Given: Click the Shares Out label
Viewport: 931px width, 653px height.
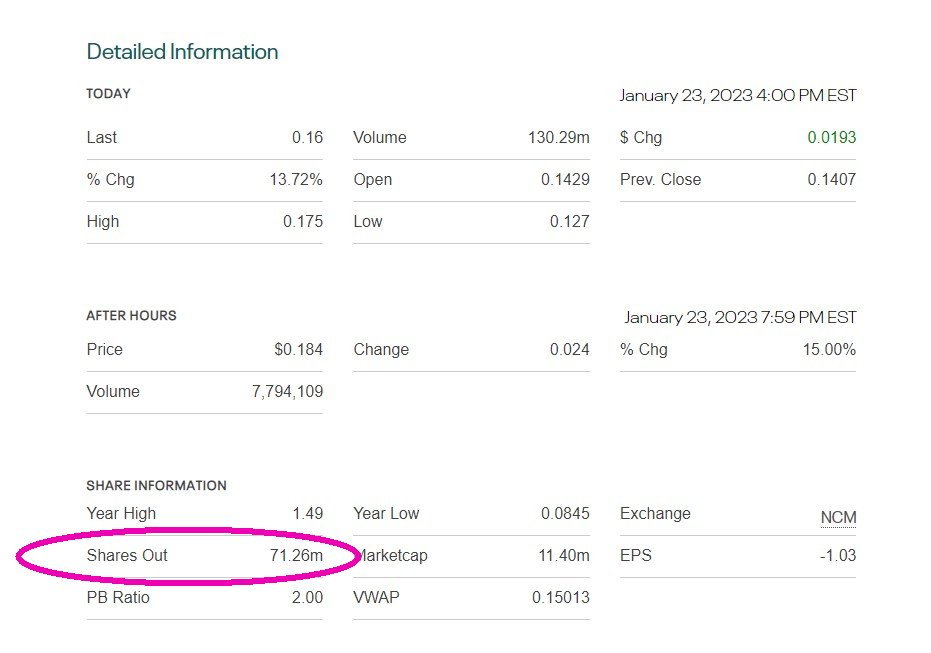Looking at the screenshot, I should pos(127,555).
